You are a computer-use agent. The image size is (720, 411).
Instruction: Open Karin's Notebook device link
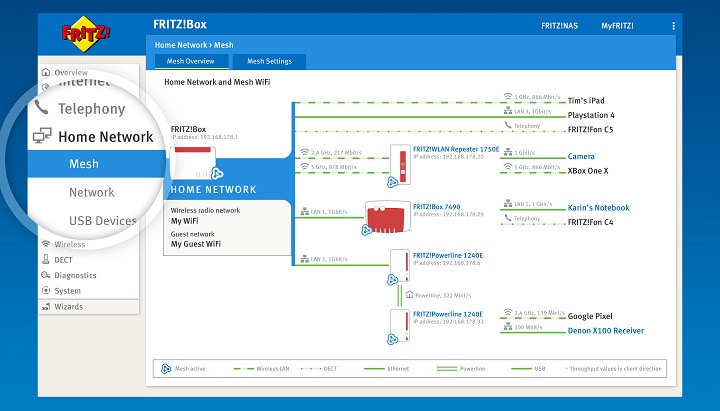(598, 208)
